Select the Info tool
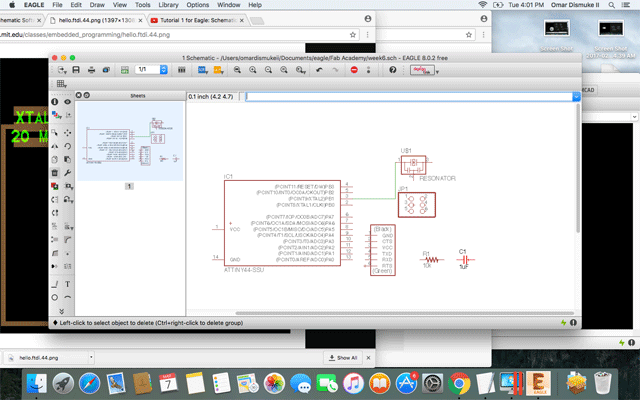The width and height of the screenshot is (640, 400). click(x=55, y=102)
